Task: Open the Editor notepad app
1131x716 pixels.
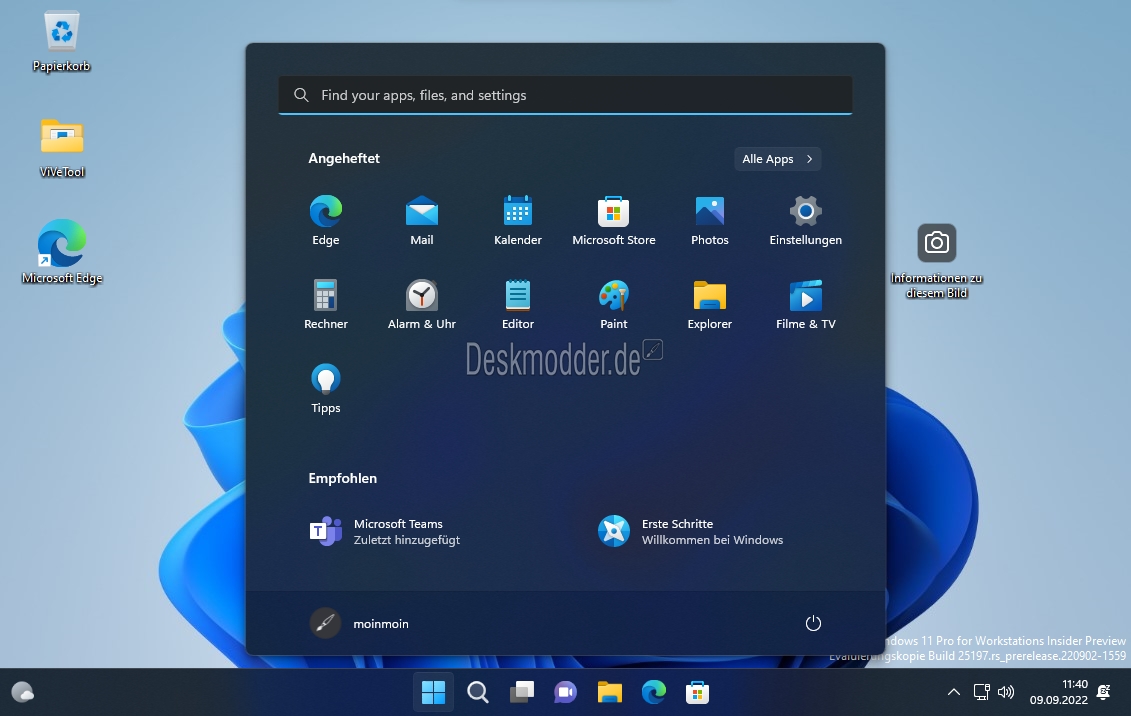Action: click(517, 304)
